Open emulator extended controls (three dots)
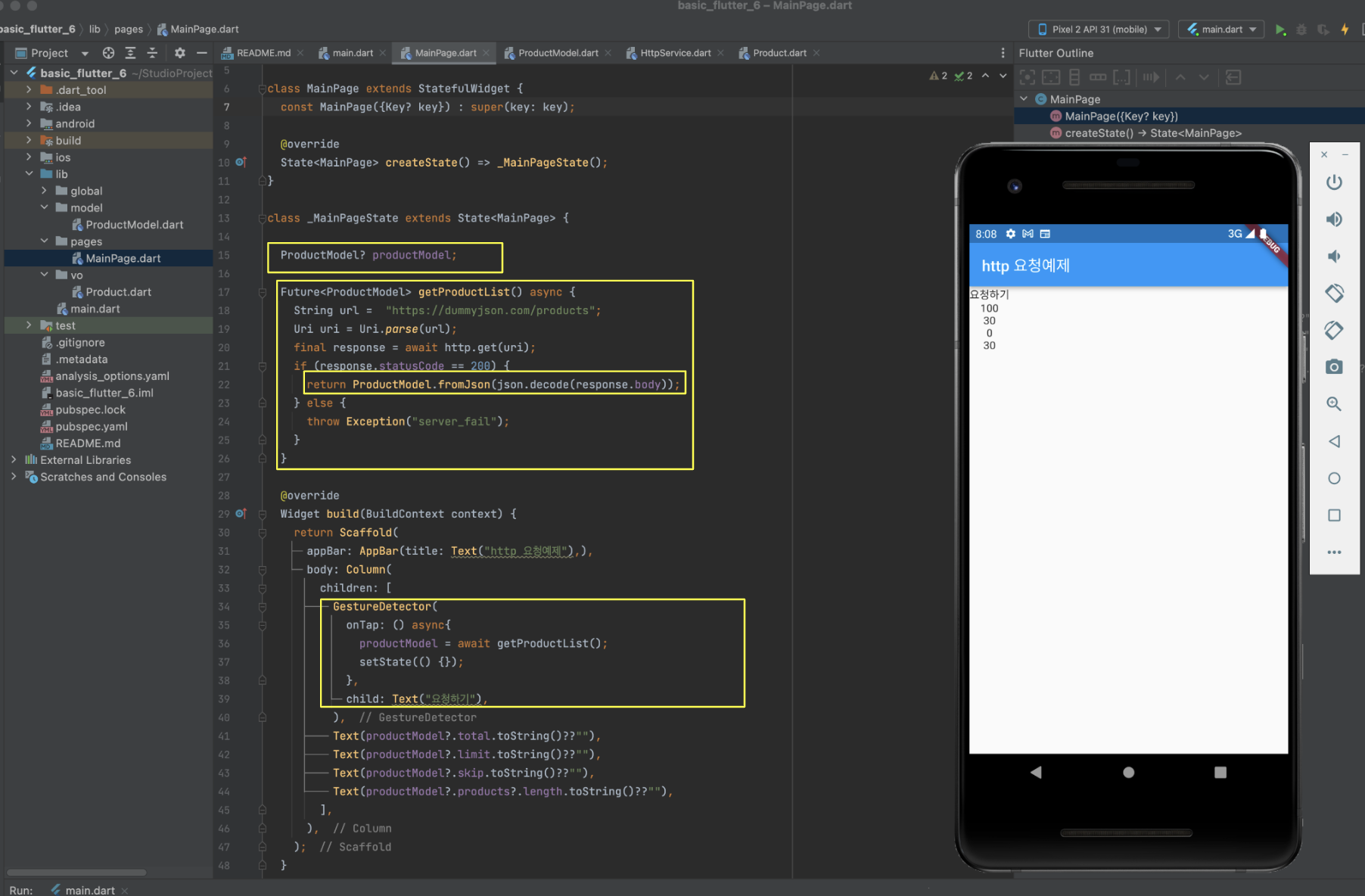The image size is (1365, 896). 1334,552
